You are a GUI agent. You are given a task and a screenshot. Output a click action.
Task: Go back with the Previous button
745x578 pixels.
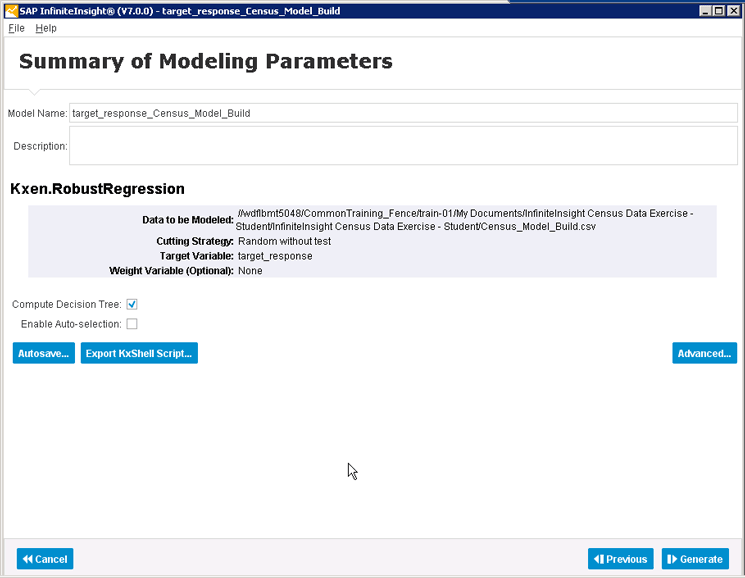click(x=621, y=559)
